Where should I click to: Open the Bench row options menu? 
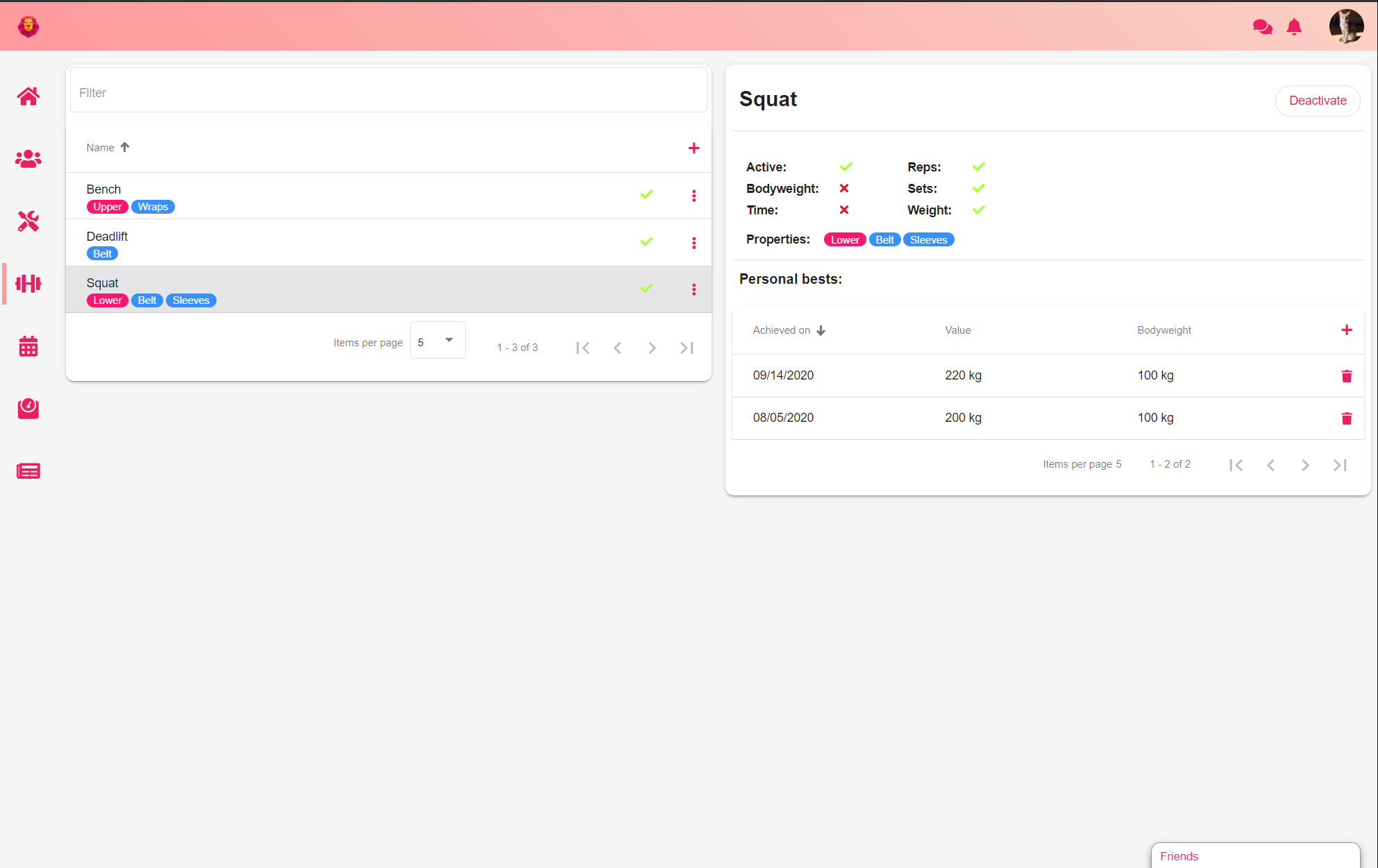pyautogui.click(x=694, y=196)
